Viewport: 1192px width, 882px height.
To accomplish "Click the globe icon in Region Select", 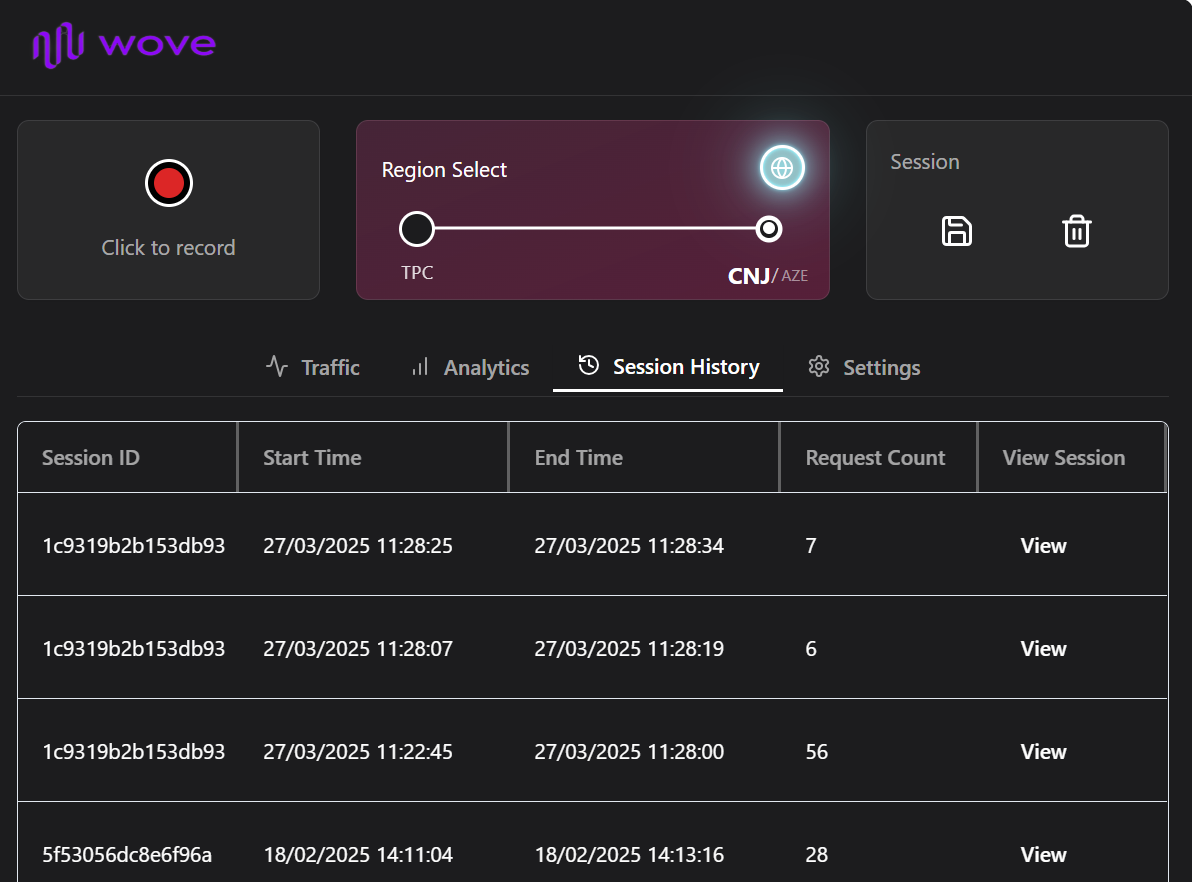I will 782,167.
